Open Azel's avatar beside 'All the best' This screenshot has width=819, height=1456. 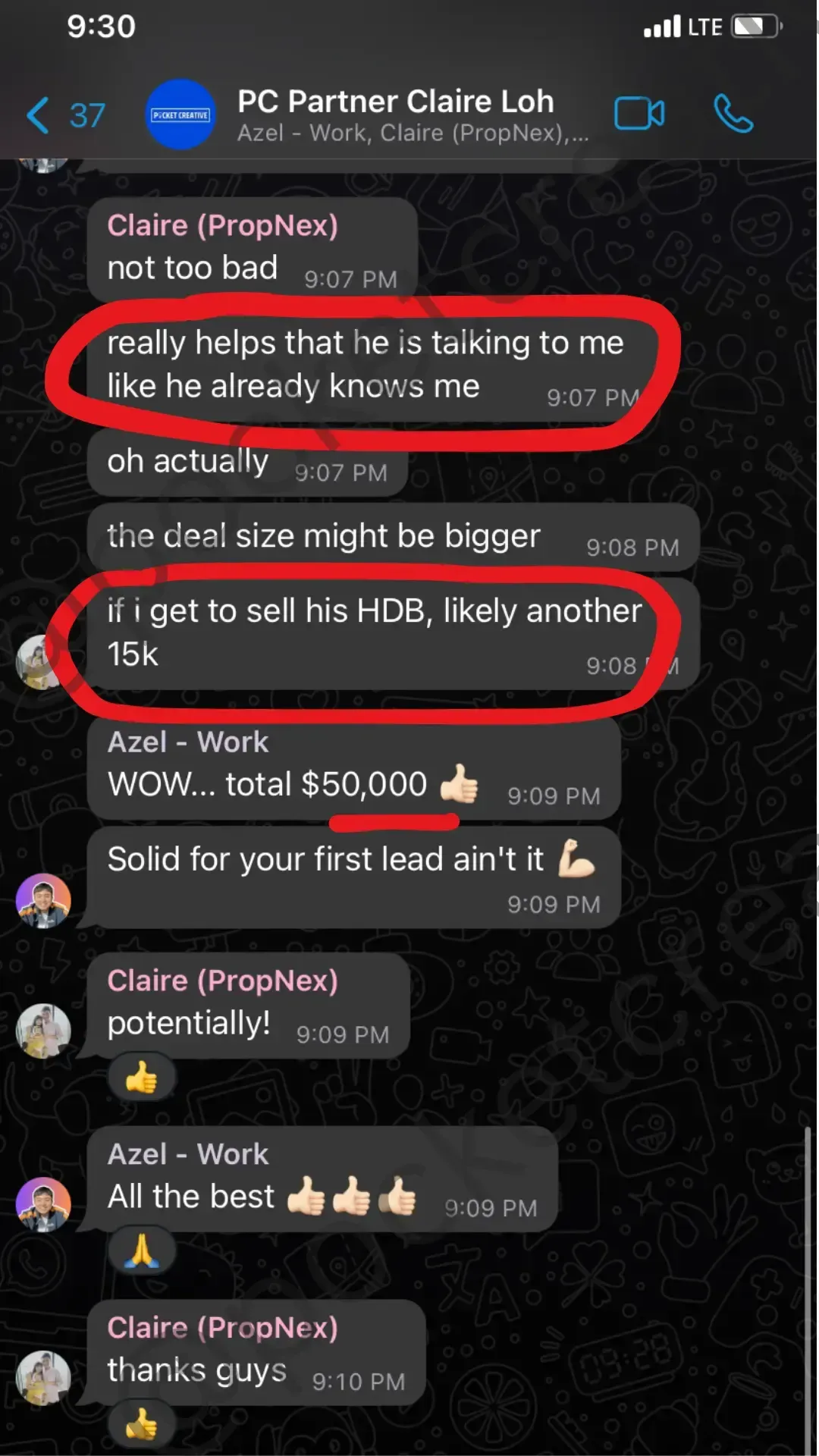(43, 1204)
